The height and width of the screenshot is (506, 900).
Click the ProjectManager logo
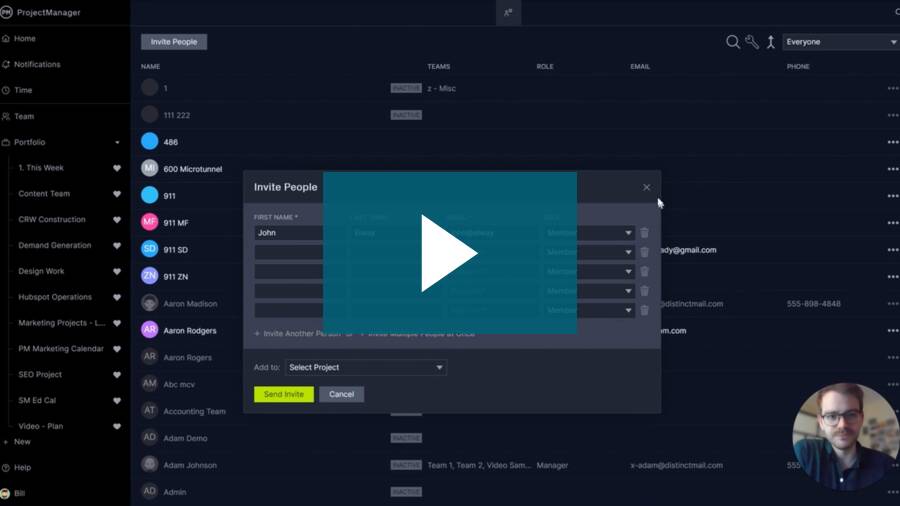tap(41, 13)
